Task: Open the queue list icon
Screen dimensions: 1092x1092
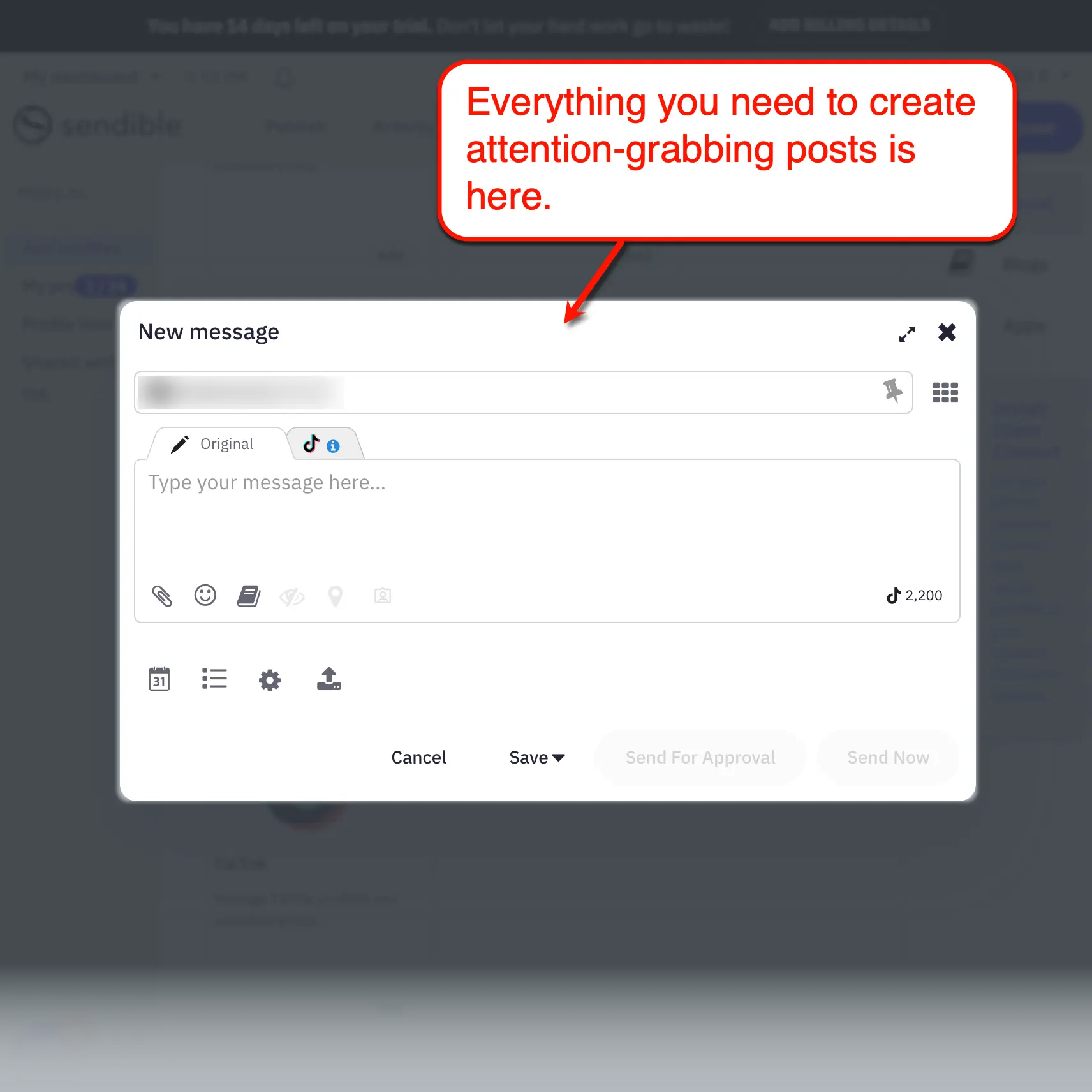Action: (x=214, y=679)
